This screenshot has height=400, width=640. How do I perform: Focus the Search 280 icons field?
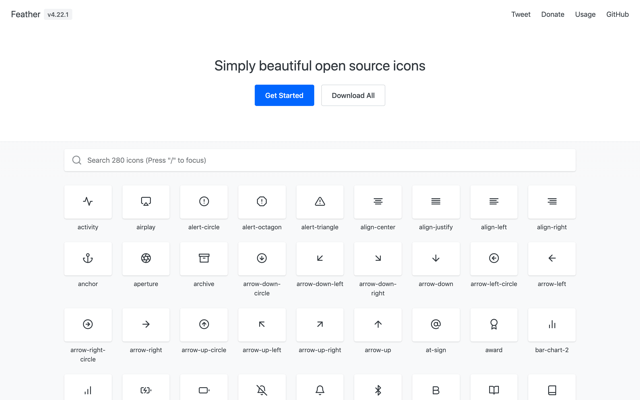pyautogui.click(x=320, y=160)
